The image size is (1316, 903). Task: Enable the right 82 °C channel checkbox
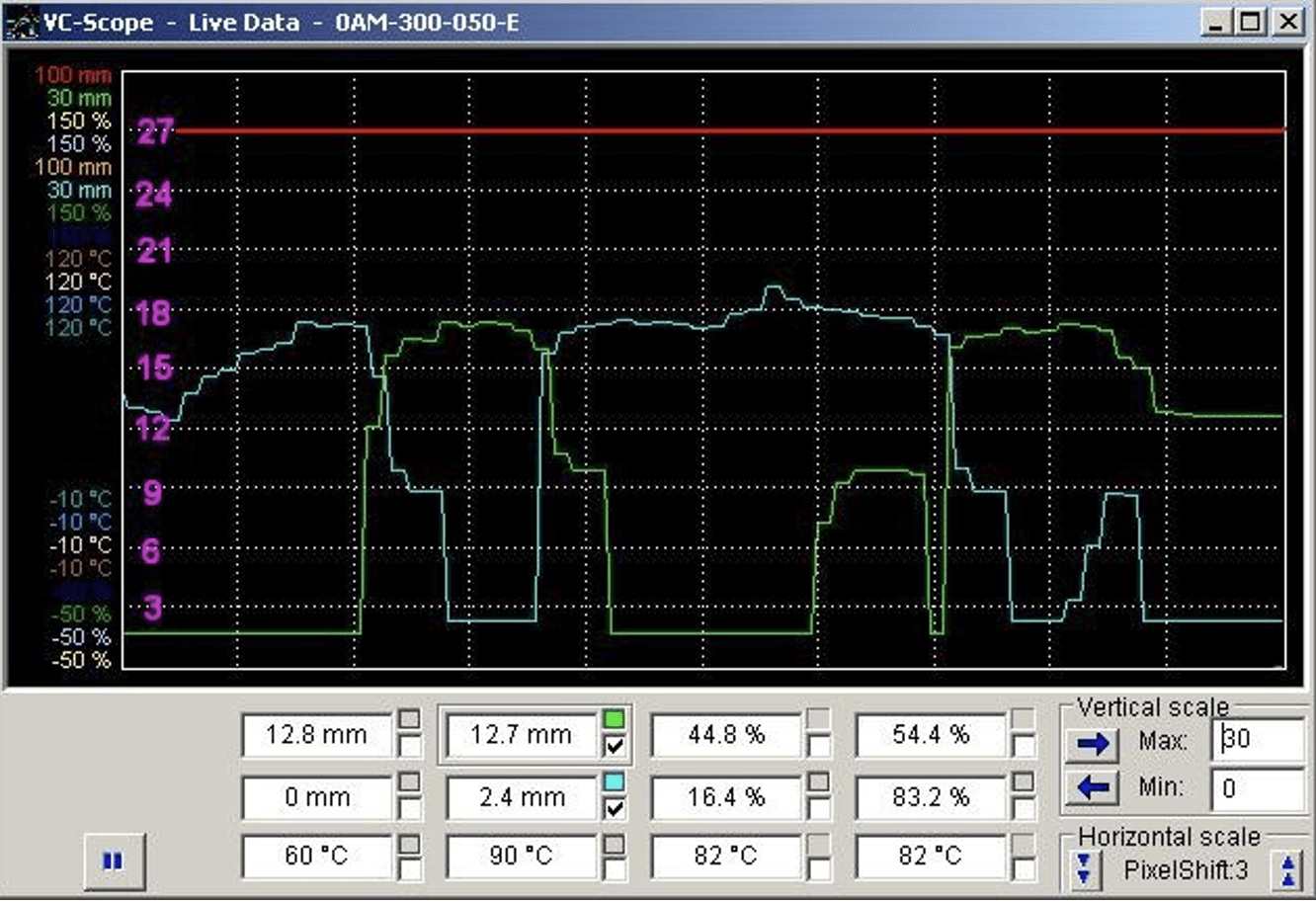pyautogui.click(x=1023, y=869)
